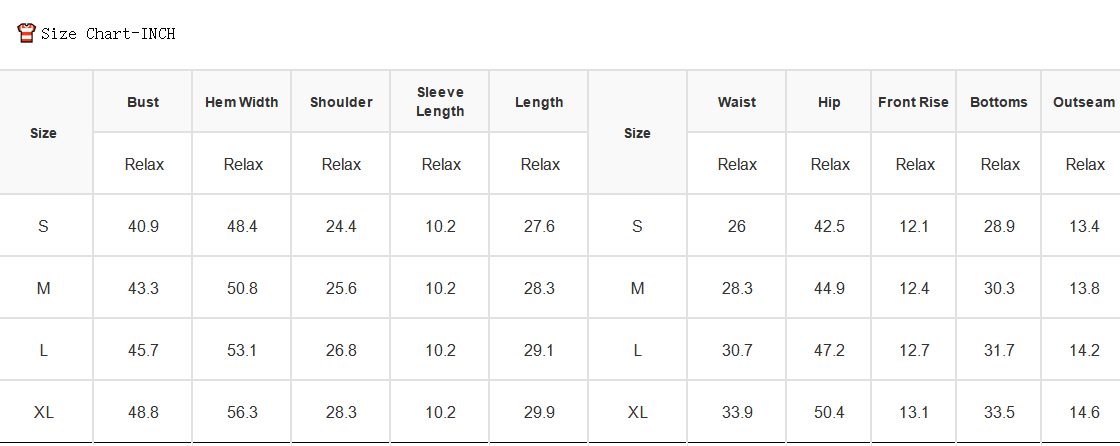The image size is (1120, 446).
Task: Select the Outseam column header
Action: [1084, 101]
